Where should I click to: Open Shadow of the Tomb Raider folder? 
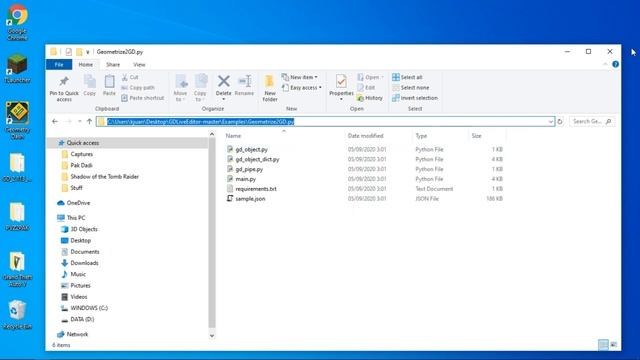tap(104, 177)
